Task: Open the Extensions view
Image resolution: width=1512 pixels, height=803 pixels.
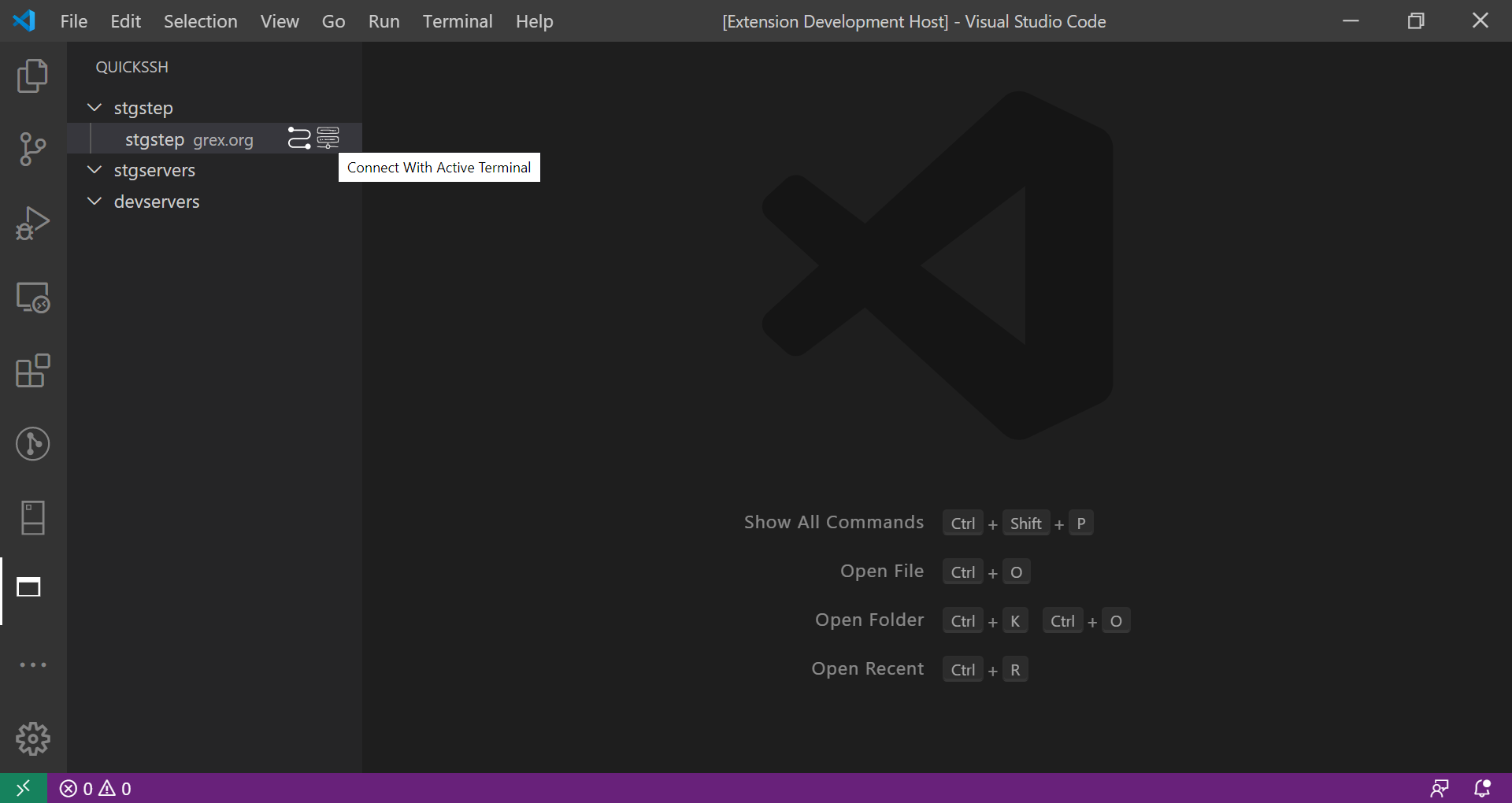Action: coord(32,371)
